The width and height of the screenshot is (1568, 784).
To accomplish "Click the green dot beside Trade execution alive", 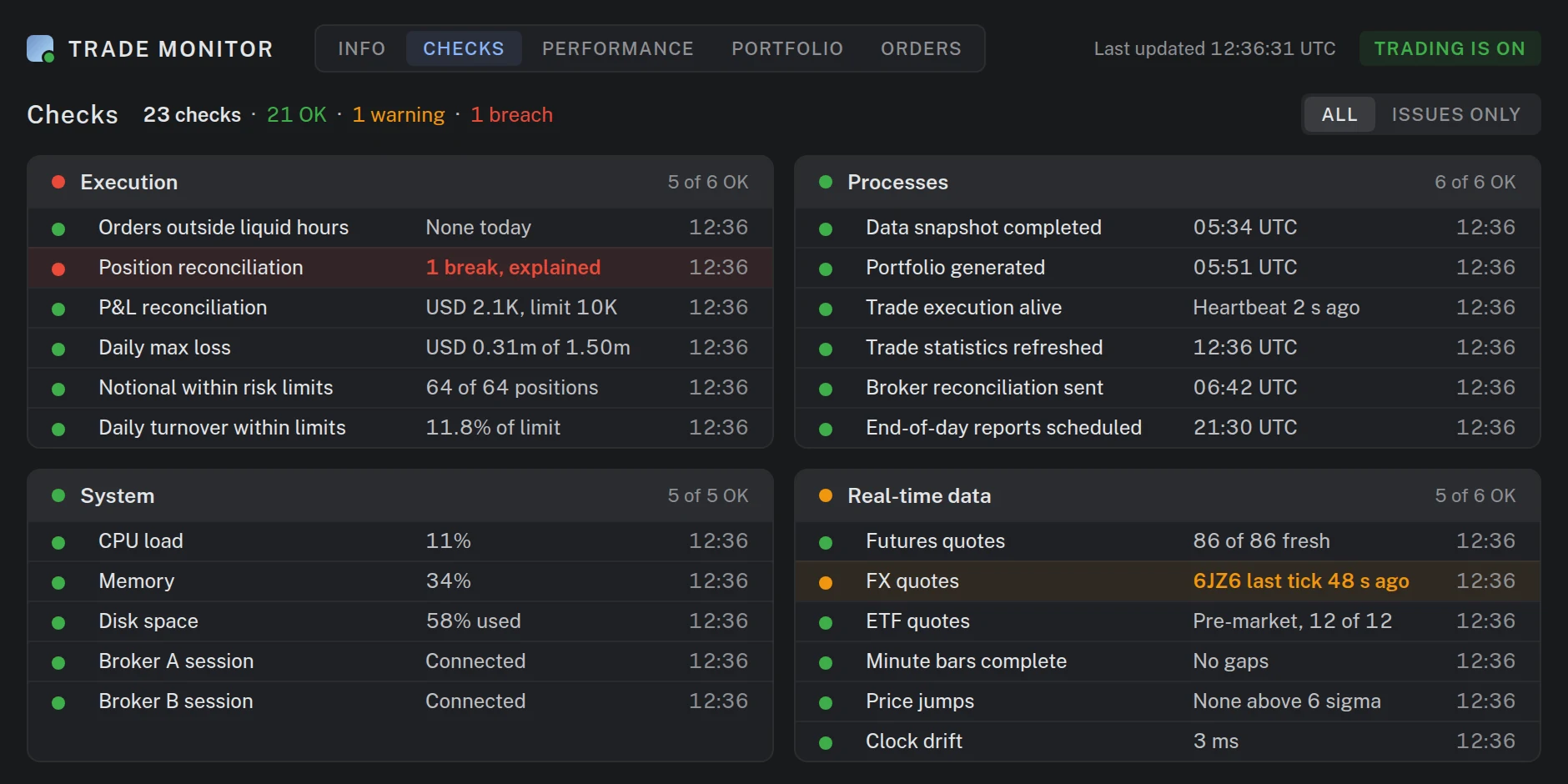I will point(826,309).
